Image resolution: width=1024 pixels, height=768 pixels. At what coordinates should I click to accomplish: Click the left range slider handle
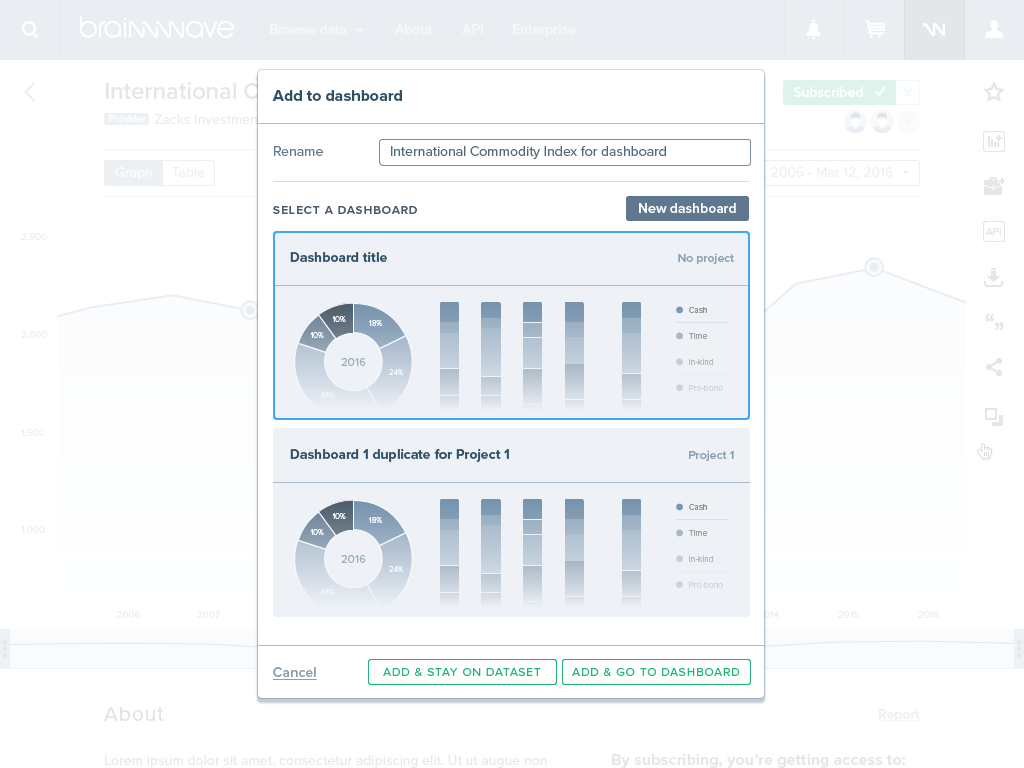(x=5, y=648)
